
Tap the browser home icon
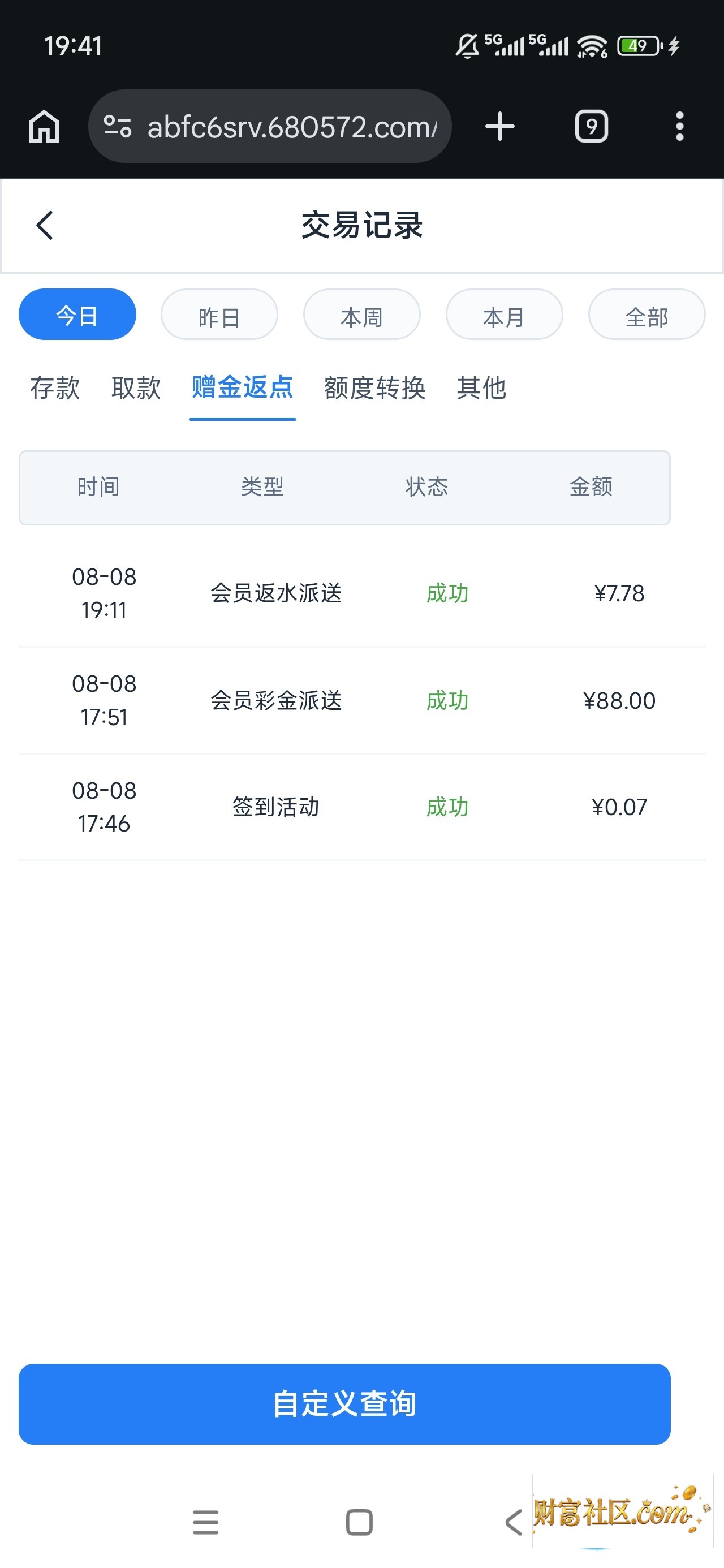(44, 127)
